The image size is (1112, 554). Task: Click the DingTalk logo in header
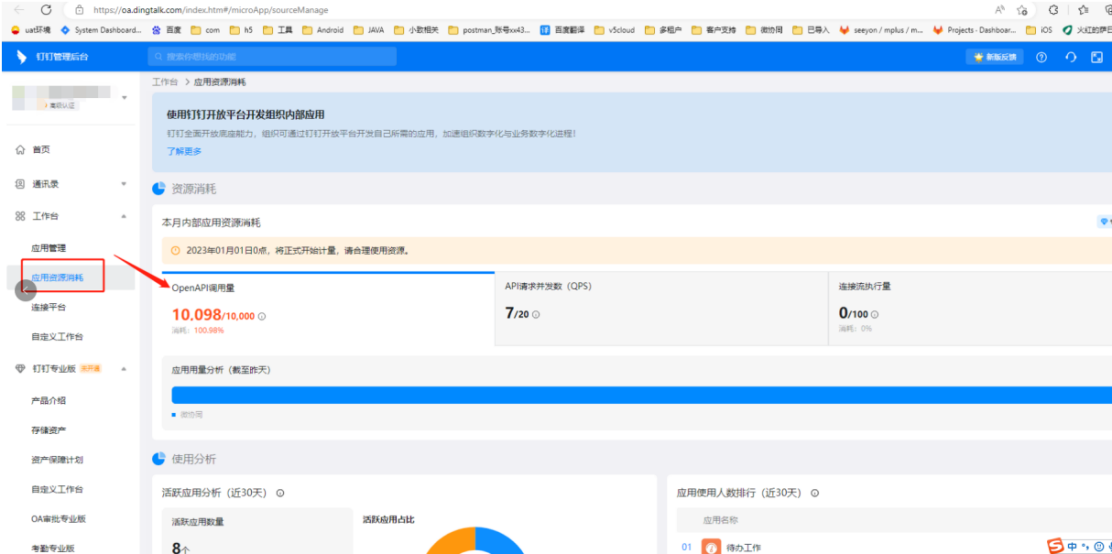coord(21,57)
